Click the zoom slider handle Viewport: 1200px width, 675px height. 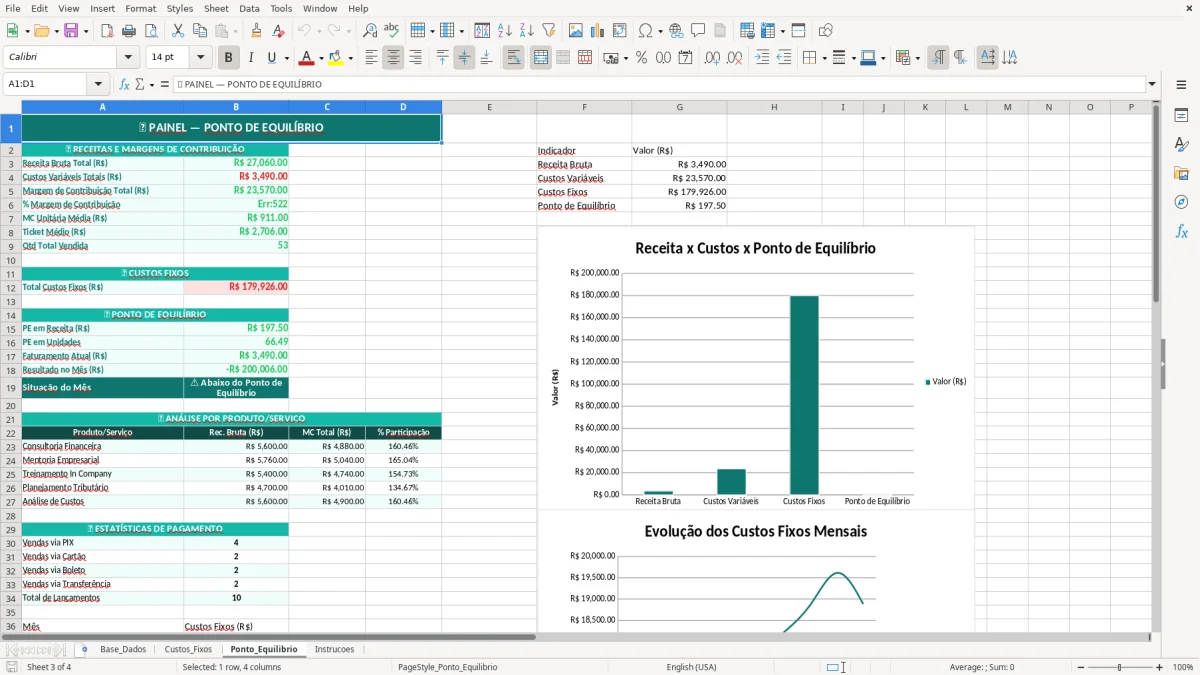pyautogui.click(x=1119, y=667)
